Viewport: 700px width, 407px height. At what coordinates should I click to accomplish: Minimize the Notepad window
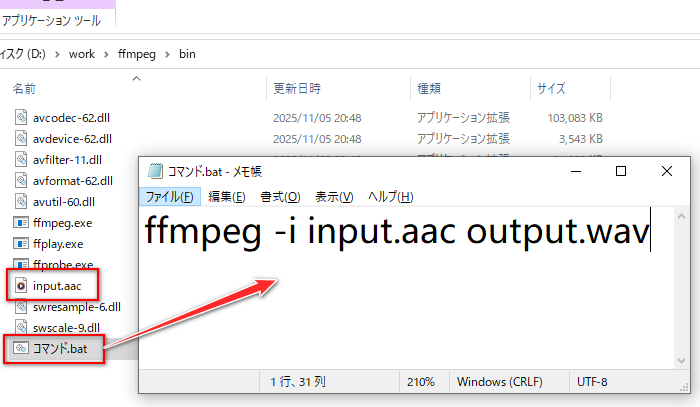(576, 171)
